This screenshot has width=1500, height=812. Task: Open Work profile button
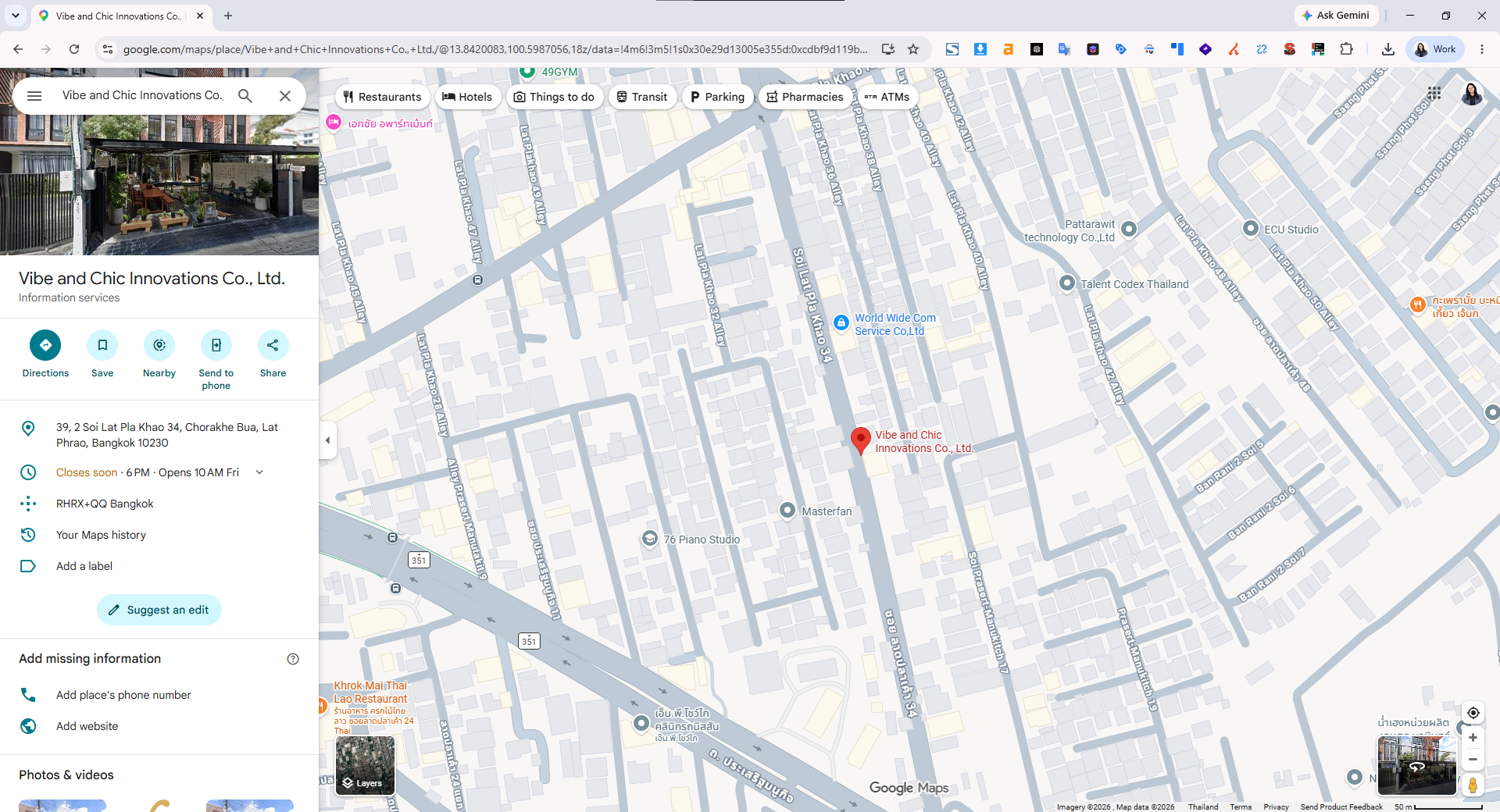click(x=1436, y=49)
